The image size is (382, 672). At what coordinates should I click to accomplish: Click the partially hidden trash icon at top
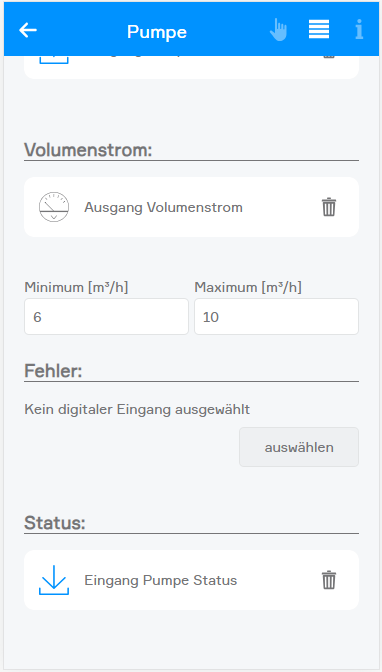click(329, 57)
